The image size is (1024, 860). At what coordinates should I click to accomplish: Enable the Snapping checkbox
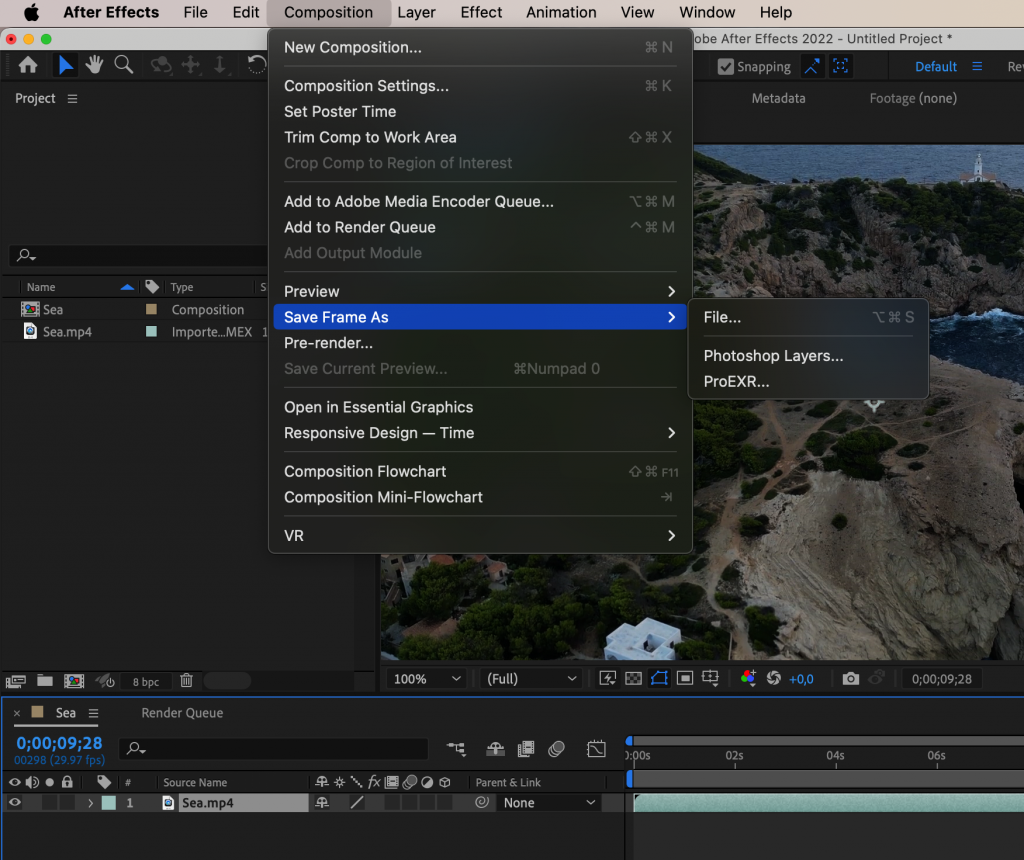[x=726, y=66]
